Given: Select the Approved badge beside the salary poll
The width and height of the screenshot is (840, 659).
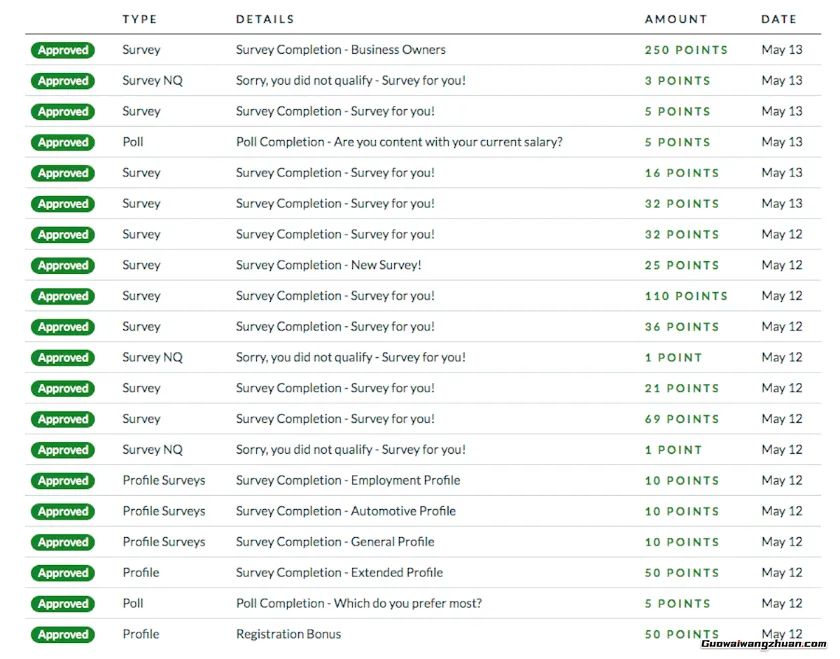Looking at the screenshot, I should pyautogui.click(x=62, y=142).
